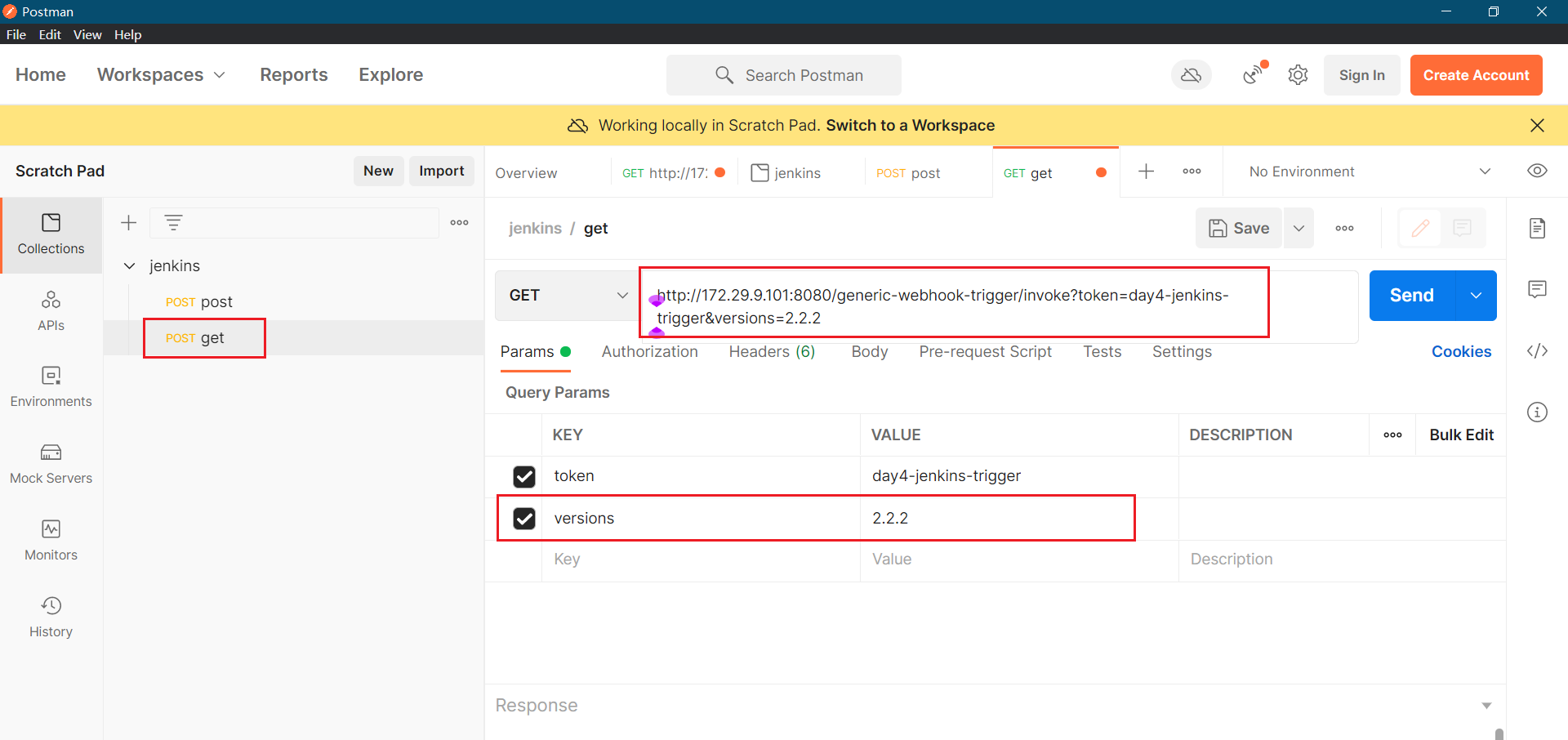This screenshot has height=740, width=1568.
Task: Open the documentation icon in right sidebar
Action: pyautogui.click(x=1537, y=228)
